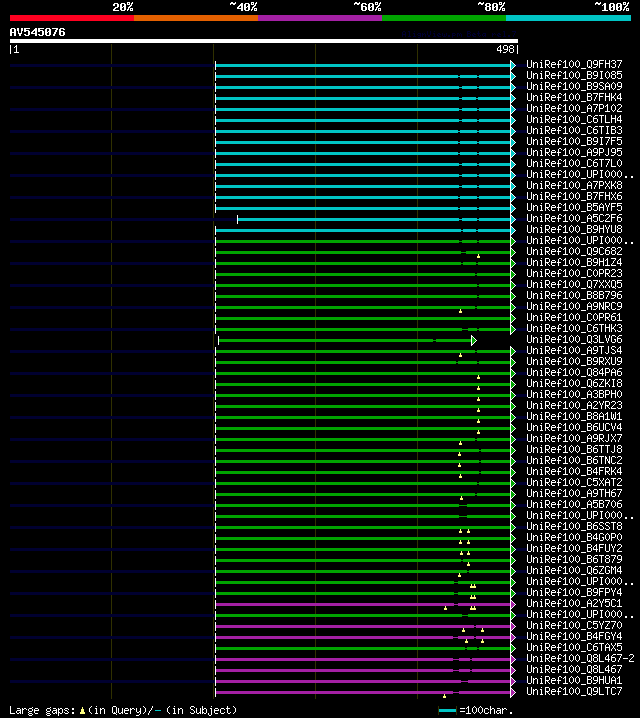Viewport: 640px width, 718px height.
Task: Select the AV545076 query name
Action: point(38,32)
